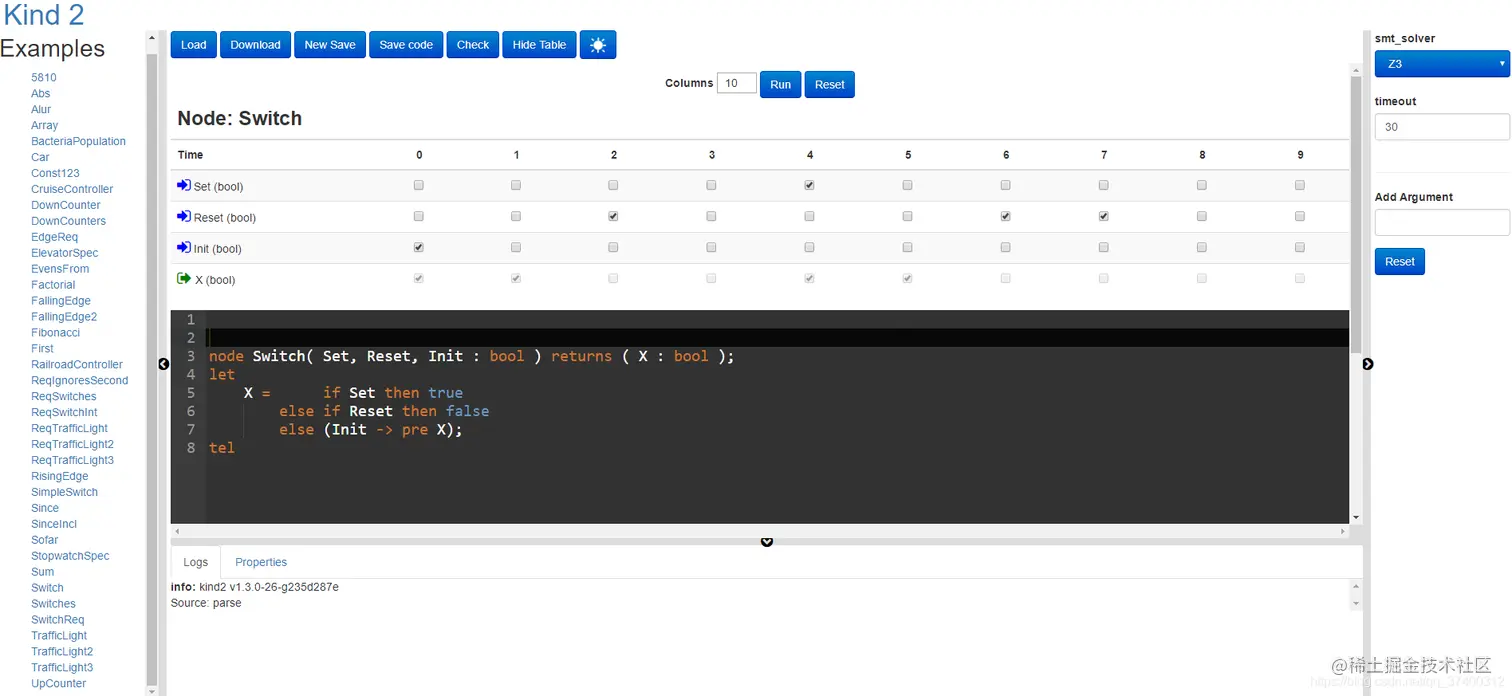This screenshot has height=696, width=1512.
Task: Run the simulation with Run button
Action: (x=780, y=84)
